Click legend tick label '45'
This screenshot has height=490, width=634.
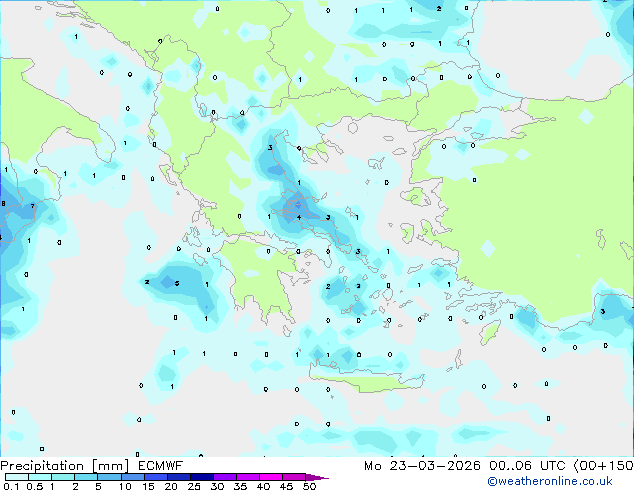tap(286, 486)
